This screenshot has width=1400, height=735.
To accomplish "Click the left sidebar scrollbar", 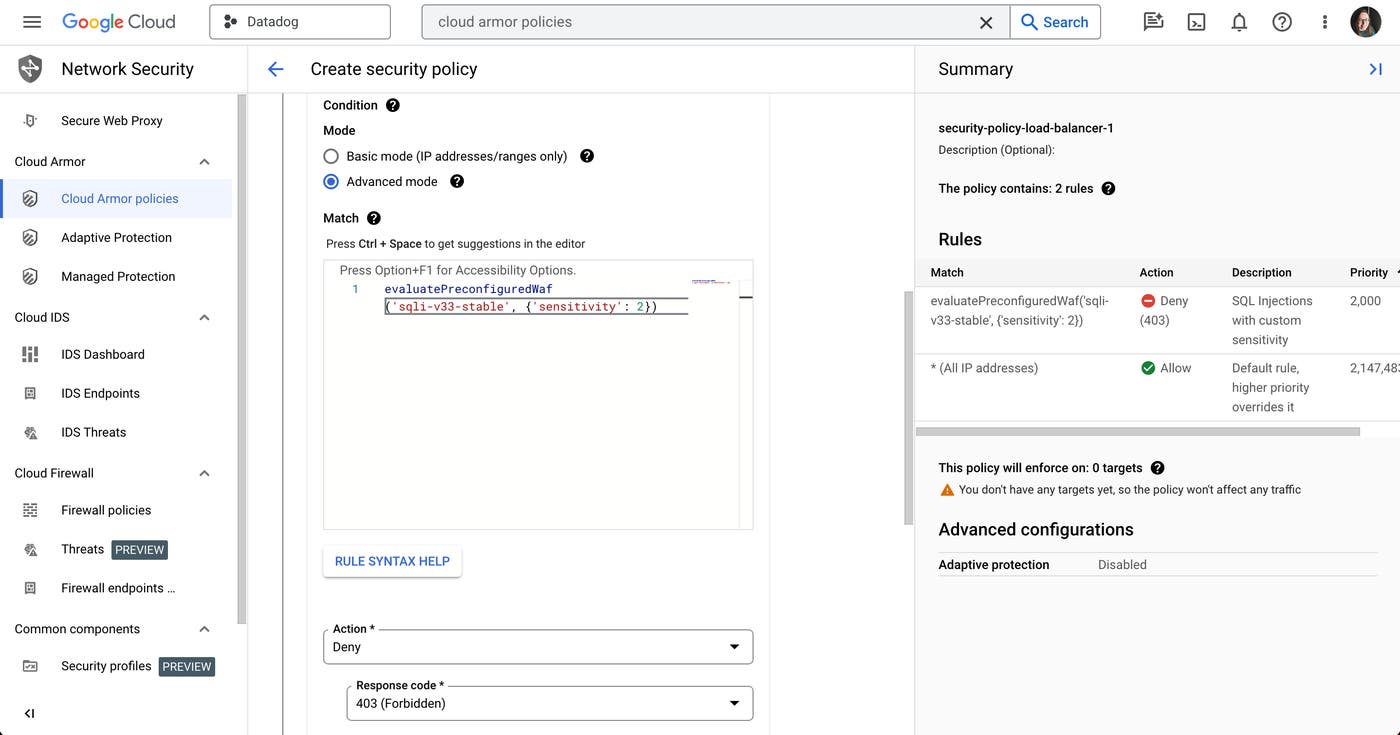I will (241, 360).
